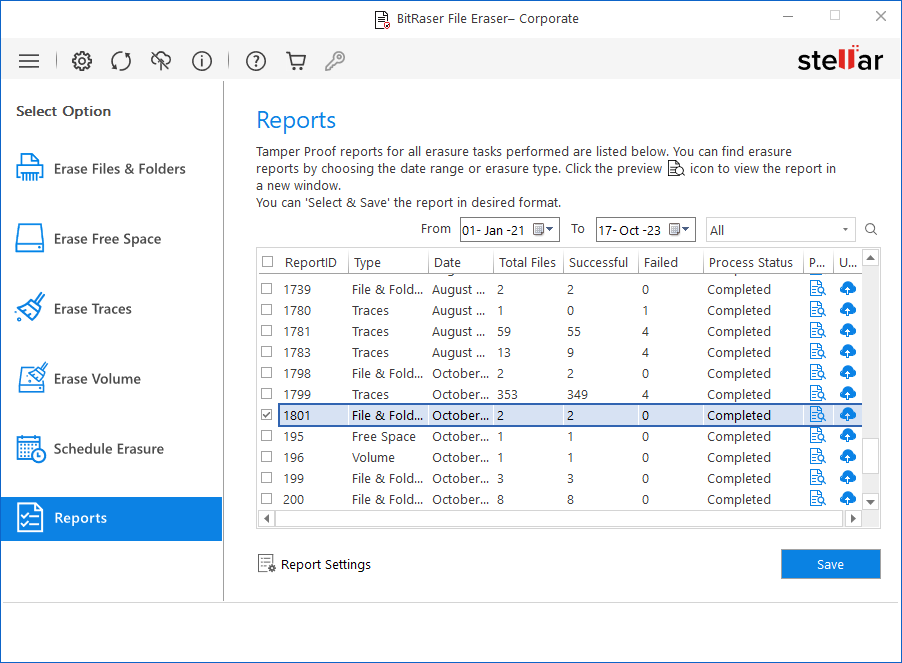The height and width of the screenshot is (663, 902).
Task: Upload report 1801 to cloud
Action: 847,415
